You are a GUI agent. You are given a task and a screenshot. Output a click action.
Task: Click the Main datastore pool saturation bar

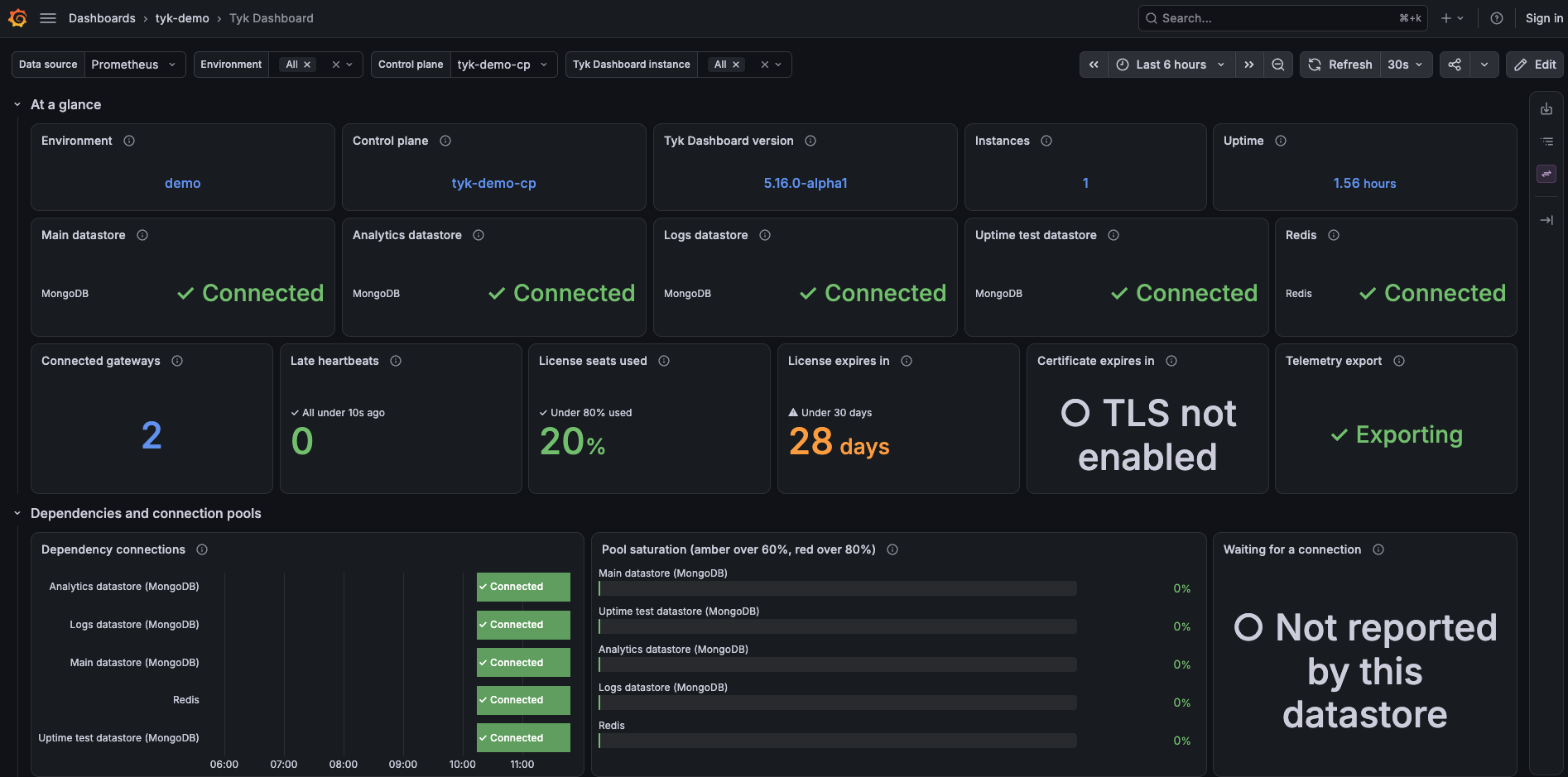pyautogui.click(x=838, y=588)
